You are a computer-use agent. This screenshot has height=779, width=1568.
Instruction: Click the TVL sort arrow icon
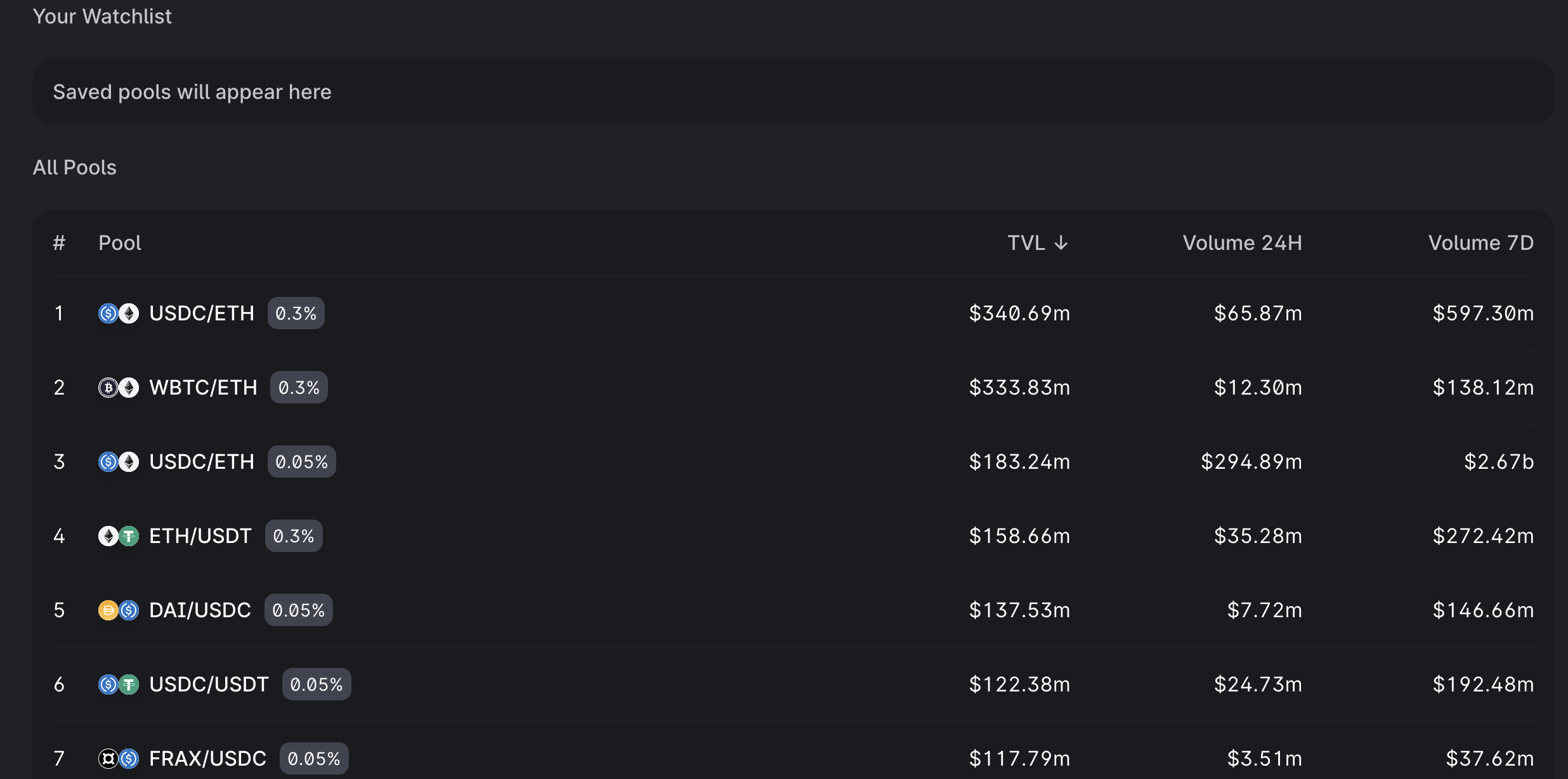pyautogui.click(x=1061, y=243)
